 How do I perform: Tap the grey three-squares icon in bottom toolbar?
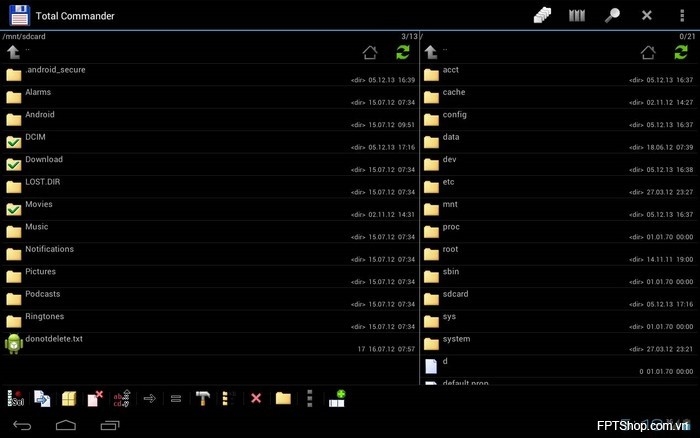pos(309,398)
